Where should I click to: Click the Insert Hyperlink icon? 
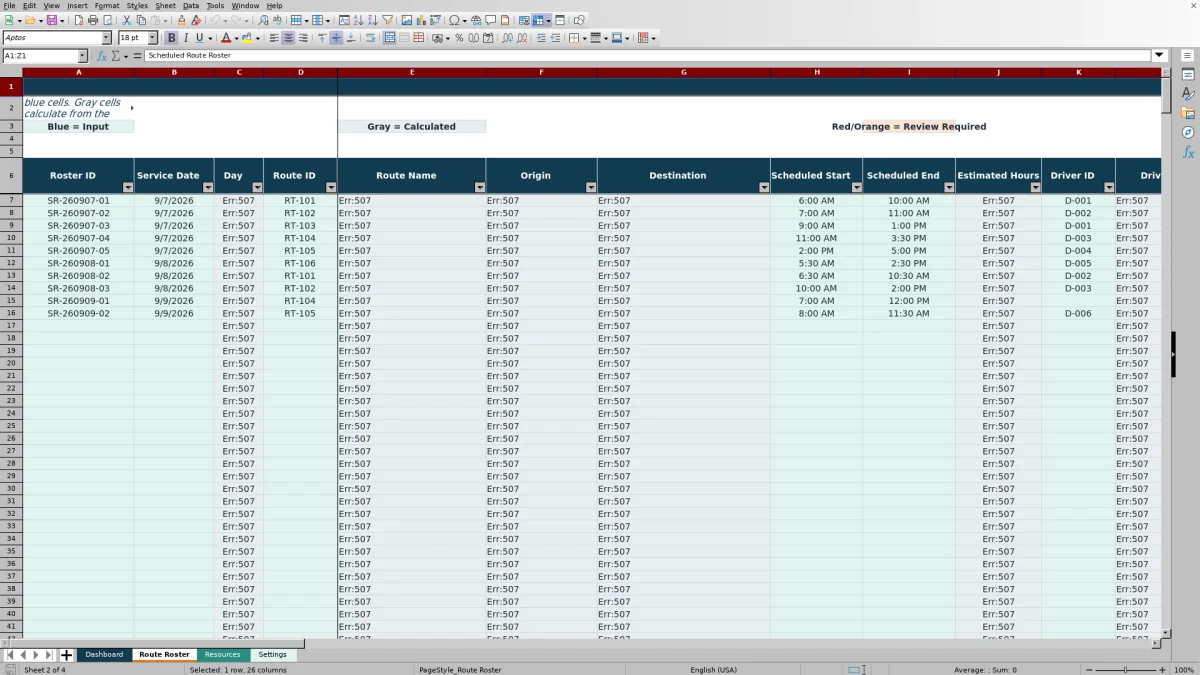click(x=476, y=20)
